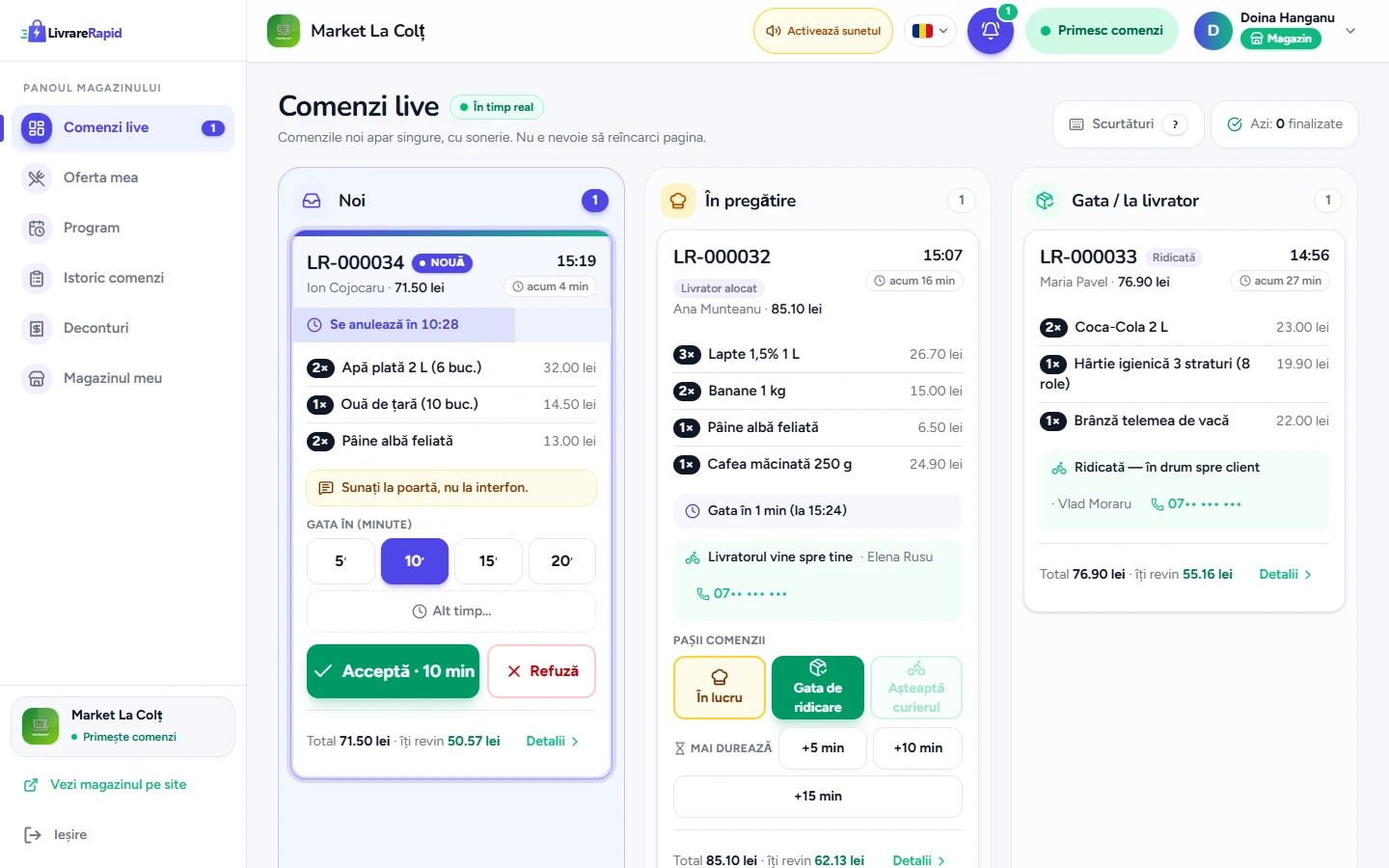
Task: Select 20 minutes preparation time
Action: pyautogui.click(x=562, y=561)
